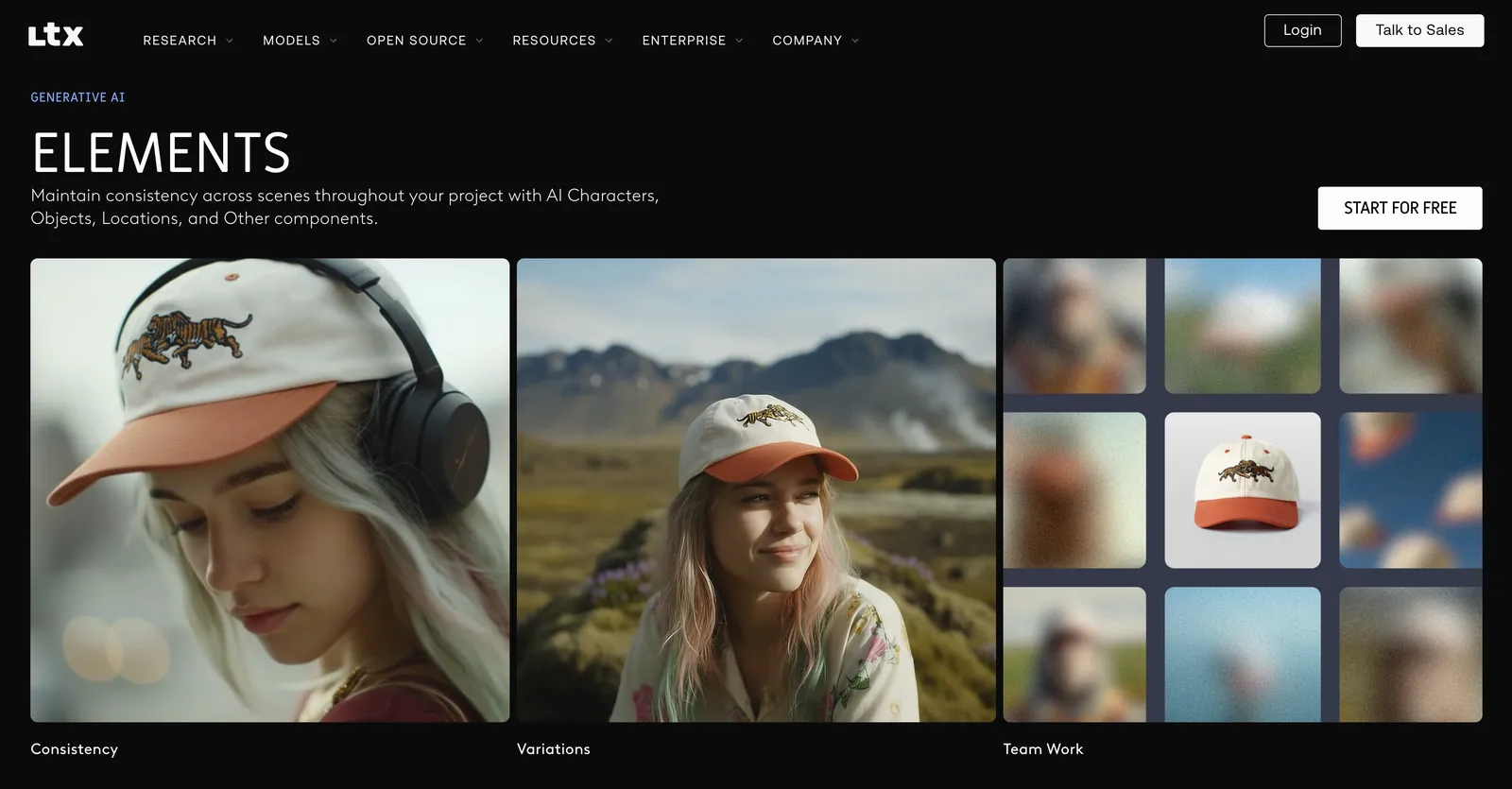Open the Models menu
Image resolution: width=1512 pixels, height=789 pixels.
click(300, 41)
